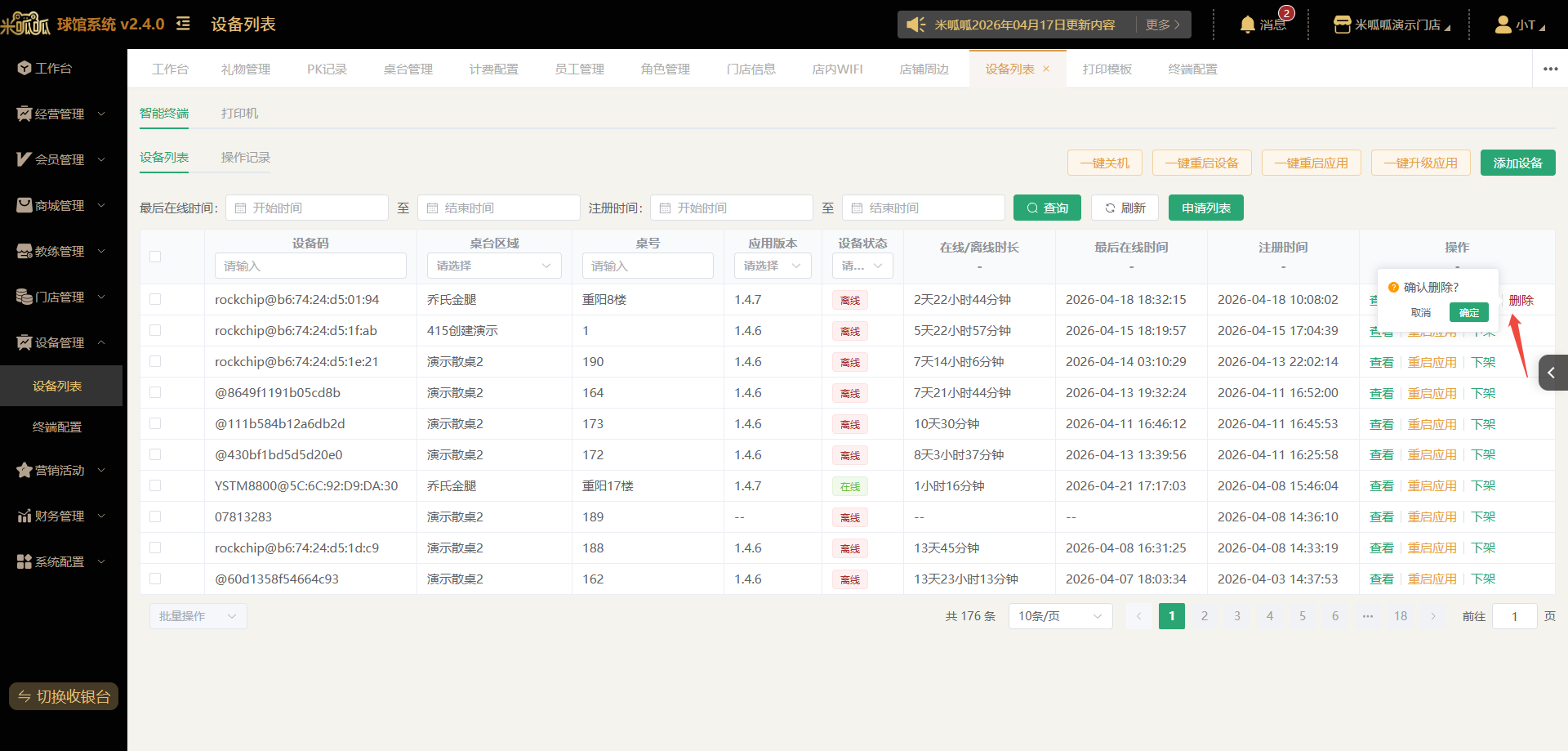Switch to the 打印机 tab
The height and width of the screenshot is (751, 1568).
239,114
